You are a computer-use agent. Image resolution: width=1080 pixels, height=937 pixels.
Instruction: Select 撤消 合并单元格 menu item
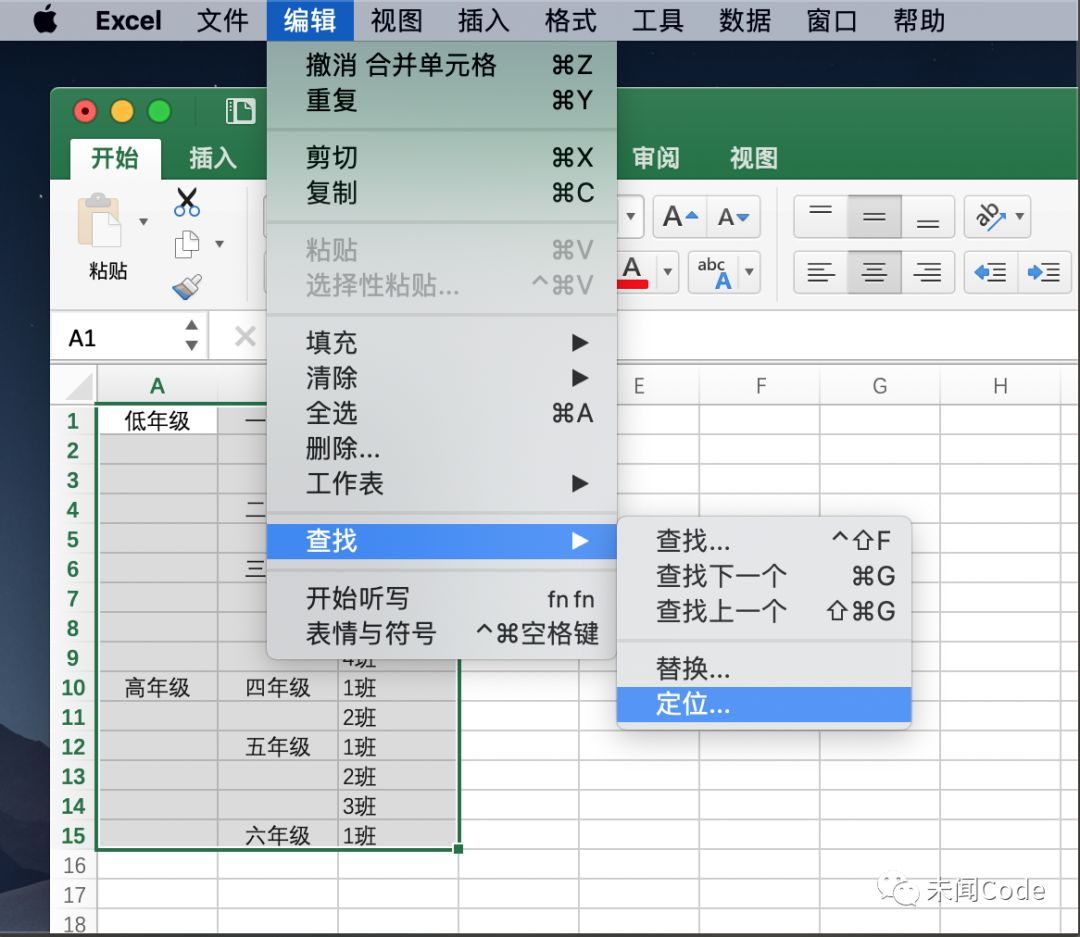(444, 65)
